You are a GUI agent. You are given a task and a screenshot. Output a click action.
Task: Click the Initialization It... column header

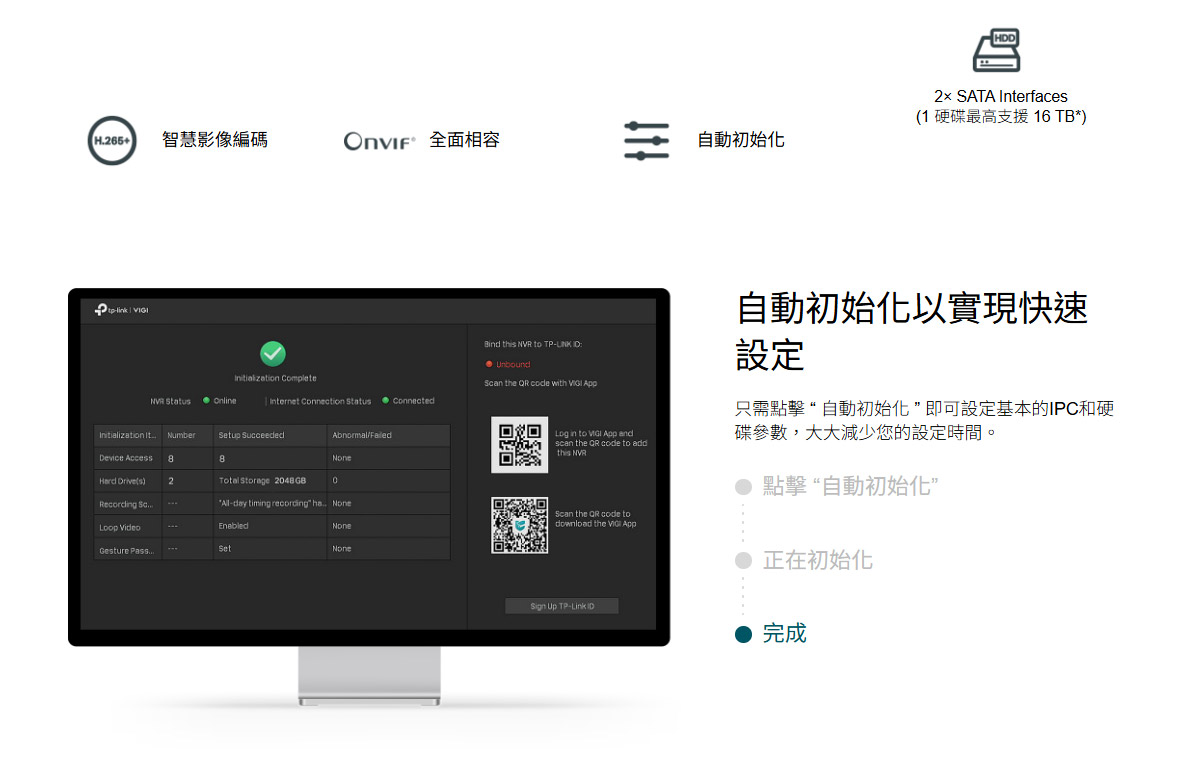(128, 435)
